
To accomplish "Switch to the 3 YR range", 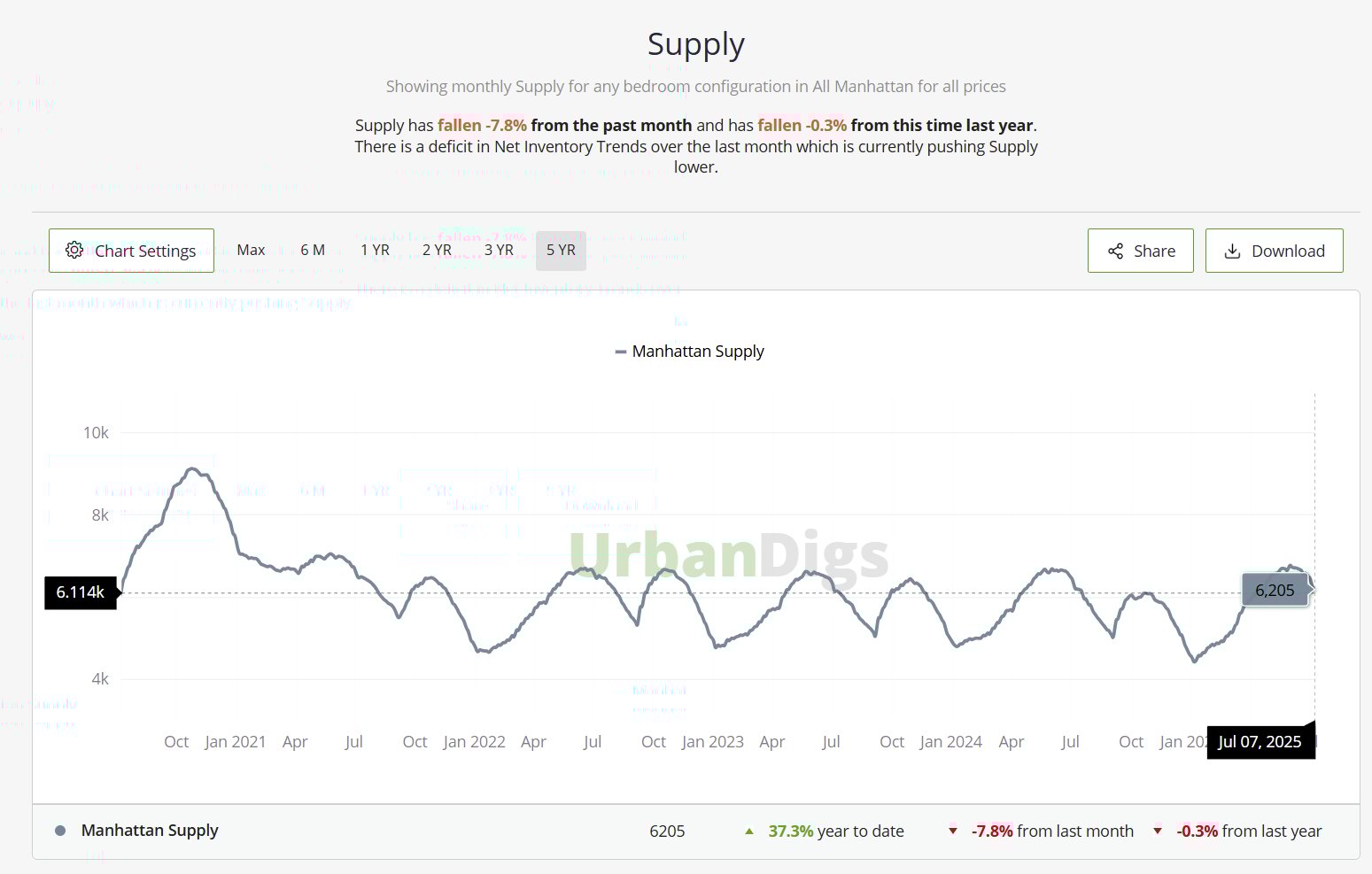I will pyautogui.click(x=499, y=251).
